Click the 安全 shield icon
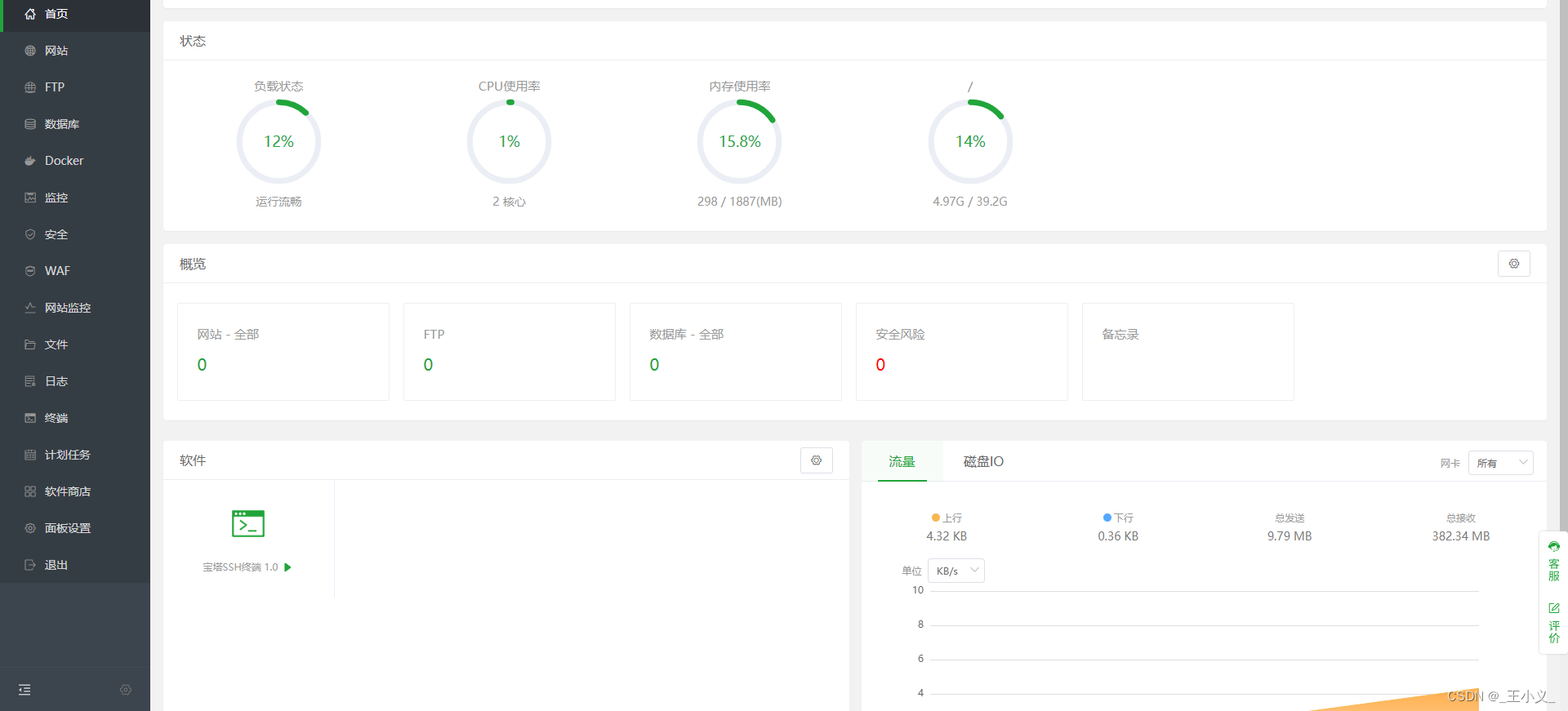Screen dimensions: 1568x711 click(30, 234)
